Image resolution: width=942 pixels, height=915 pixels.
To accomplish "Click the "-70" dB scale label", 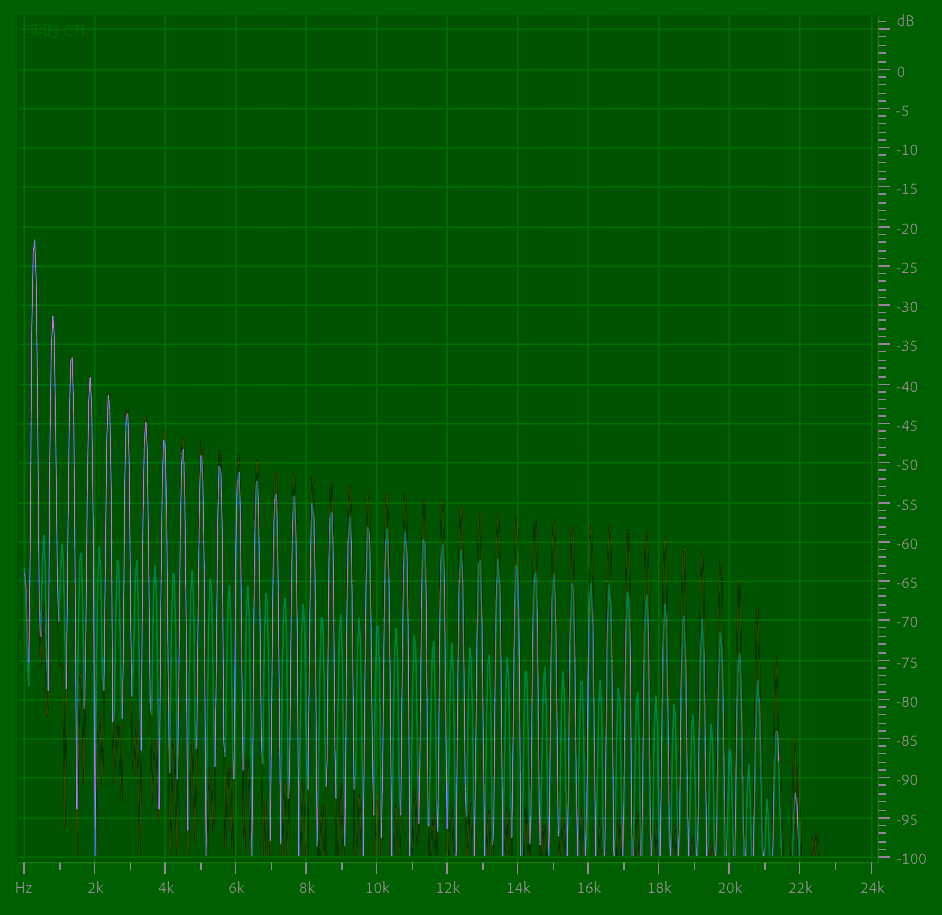I will click(907, 622).
